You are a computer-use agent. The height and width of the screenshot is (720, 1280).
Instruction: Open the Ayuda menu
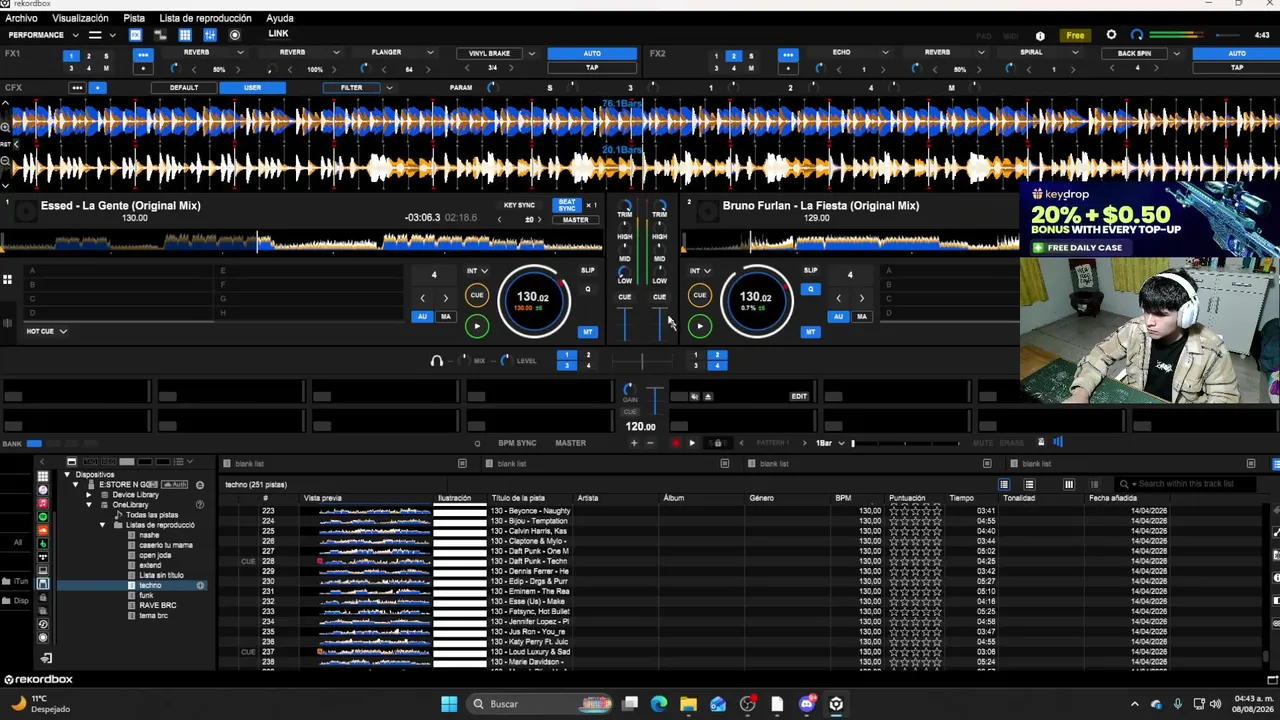click(280, 18)
